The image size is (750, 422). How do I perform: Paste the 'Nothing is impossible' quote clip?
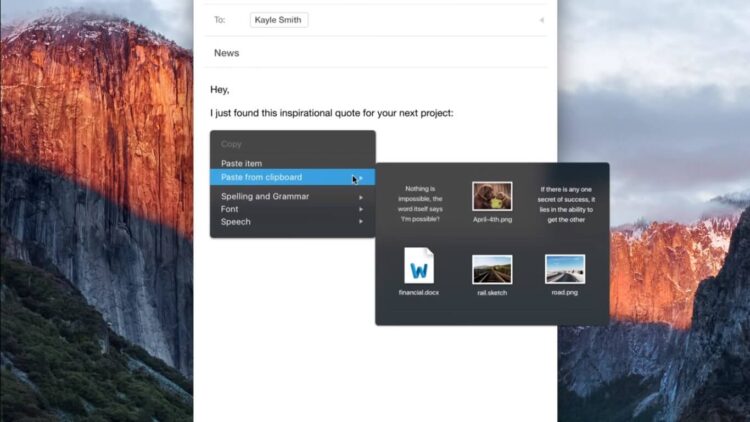coord(419,203)
